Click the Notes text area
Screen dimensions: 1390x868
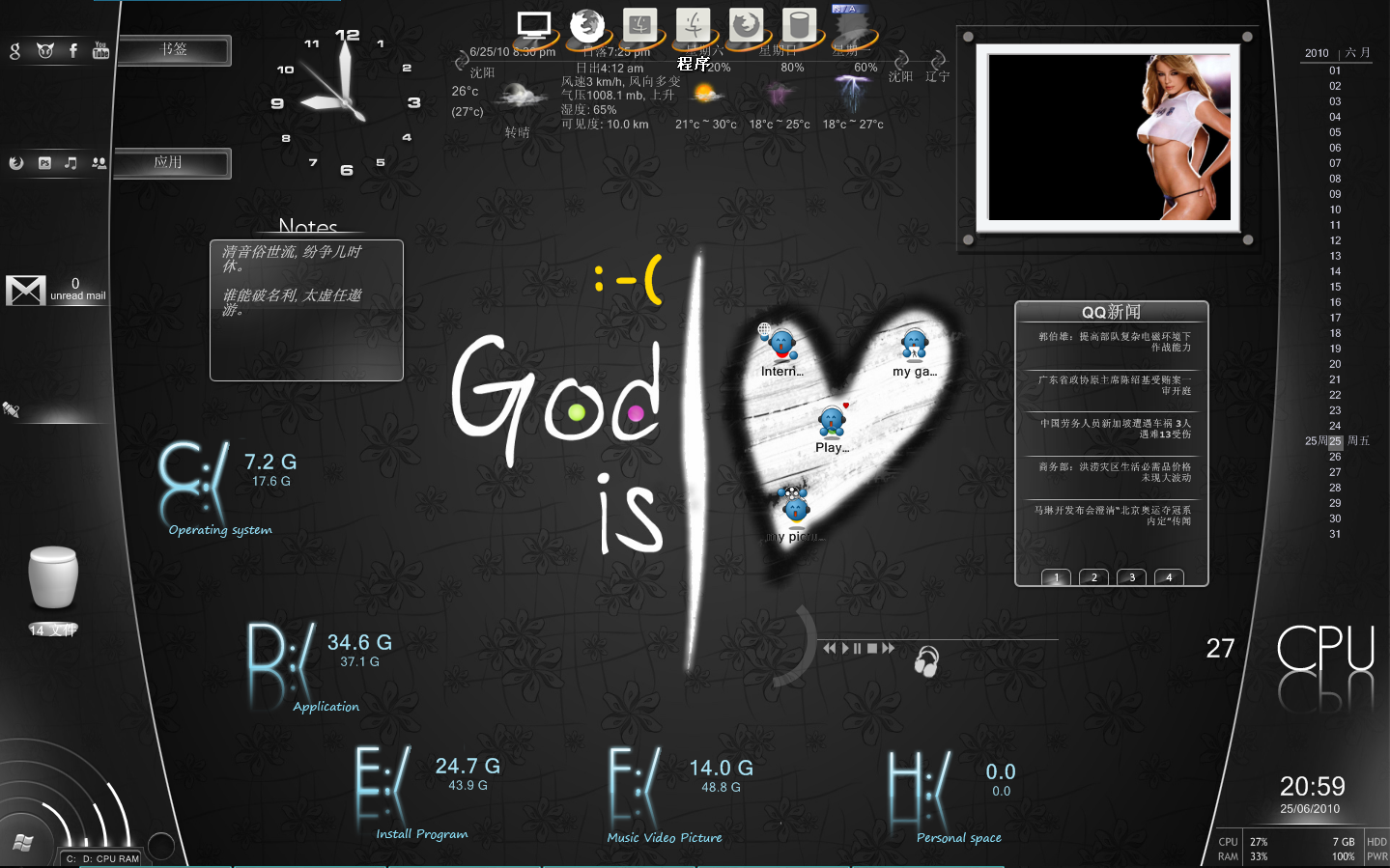click(306, 310)
